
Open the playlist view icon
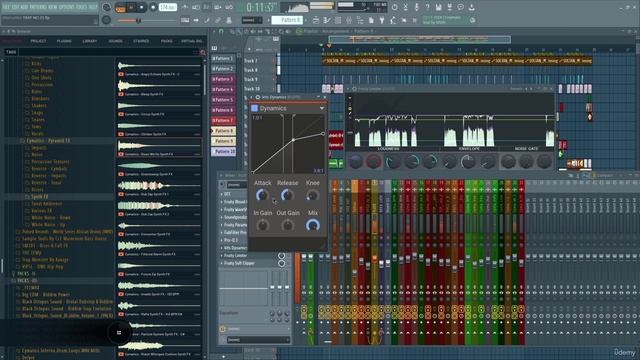316,20
